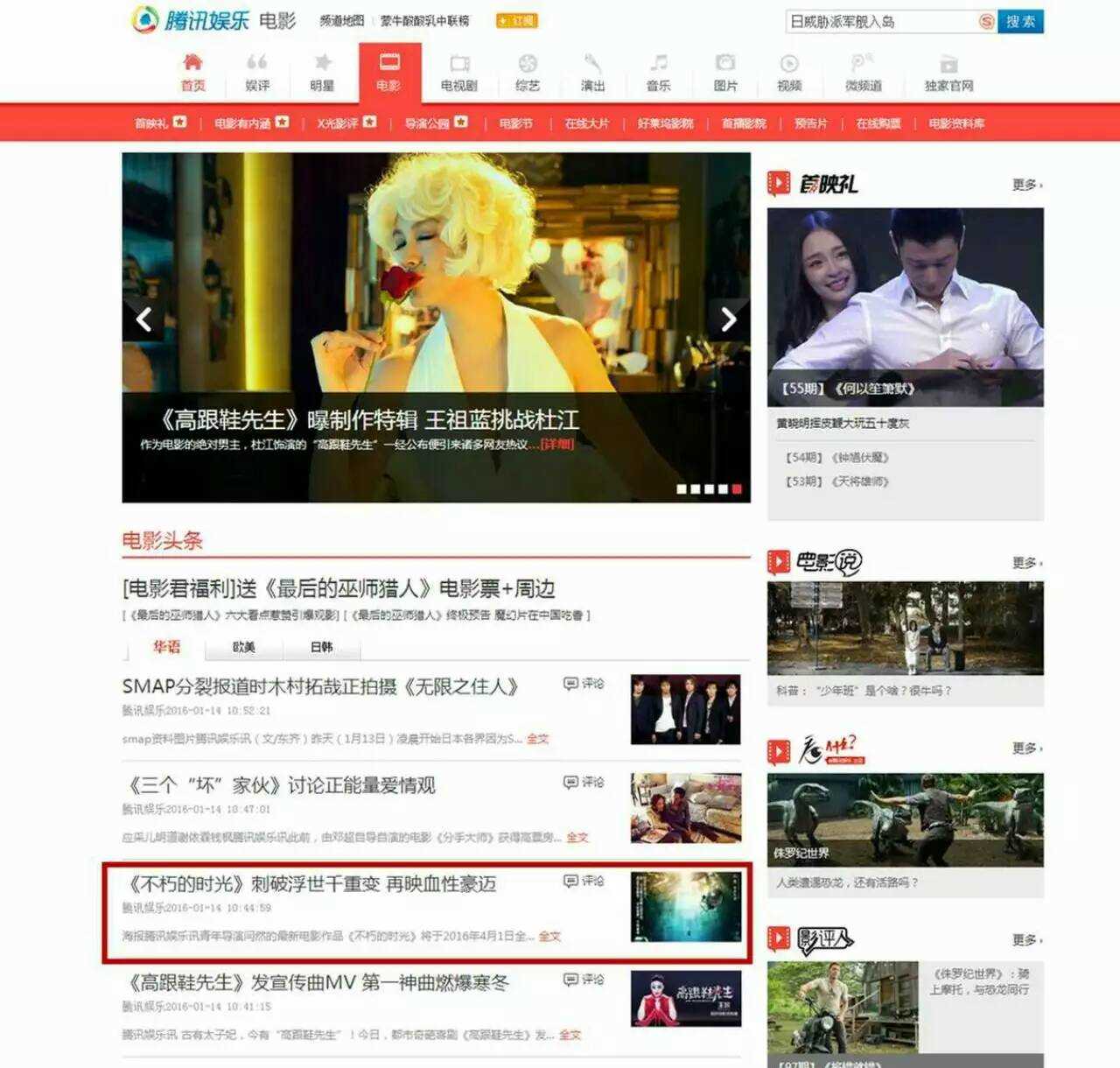The height and width of the screenshot is (1068, 1120).
Task: Open the 综艺 icon section
Action: [x=528, y=73]
